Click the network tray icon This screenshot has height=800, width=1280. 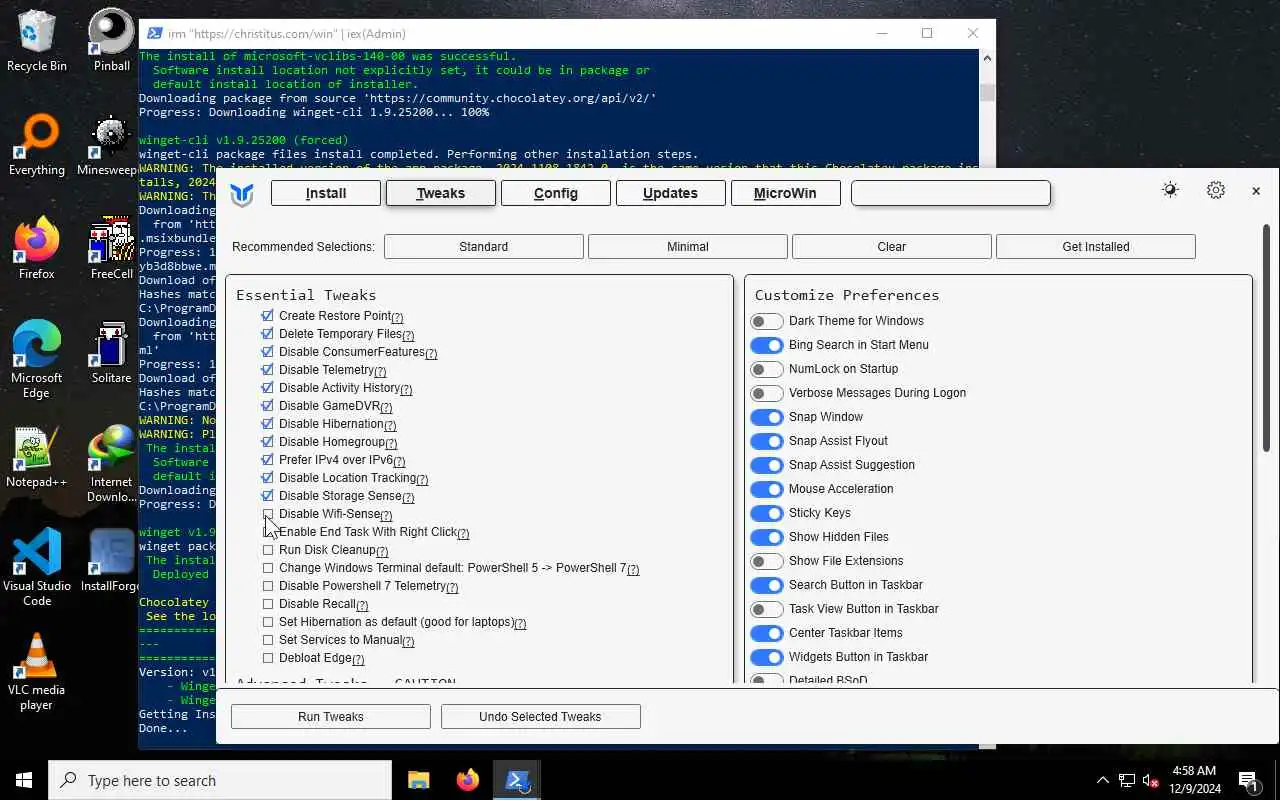[1127, 780]
